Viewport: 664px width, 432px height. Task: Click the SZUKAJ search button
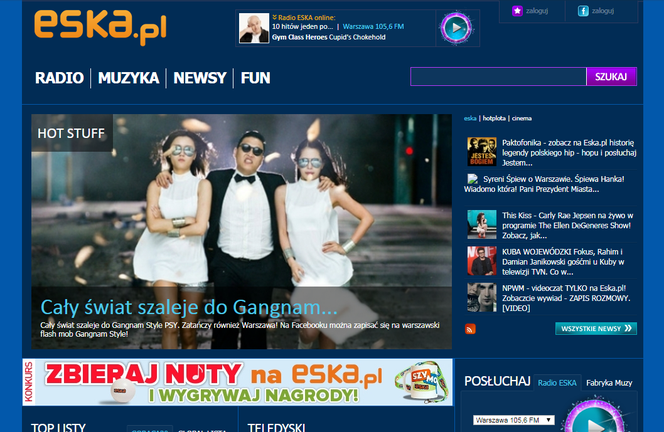pos(611,77)
